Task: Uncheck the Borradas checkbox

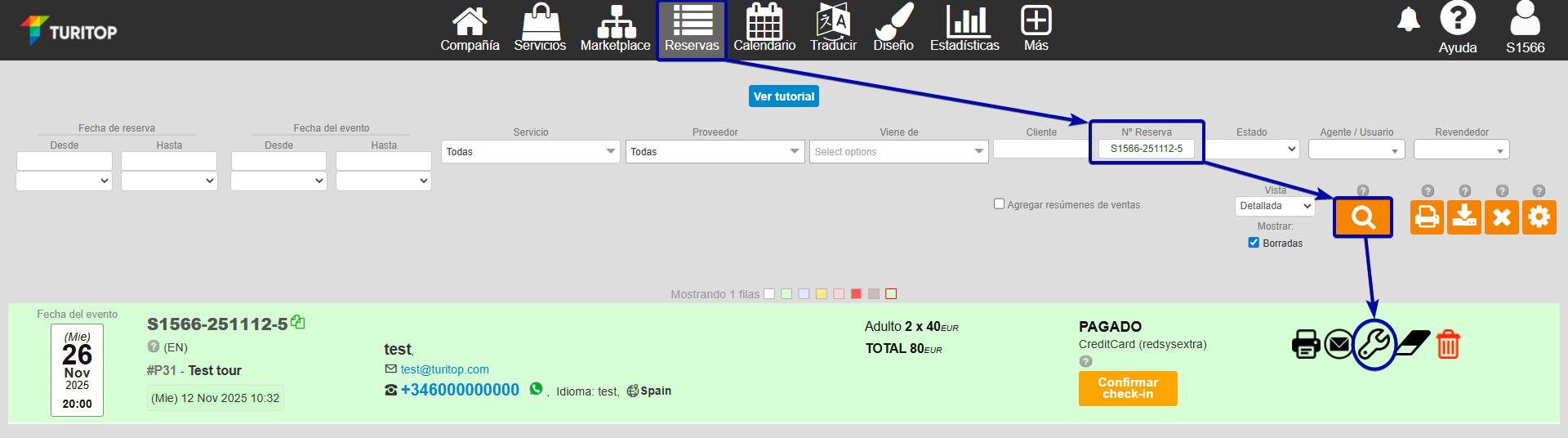Action: pyautogui.click(x=1254, y=243)
